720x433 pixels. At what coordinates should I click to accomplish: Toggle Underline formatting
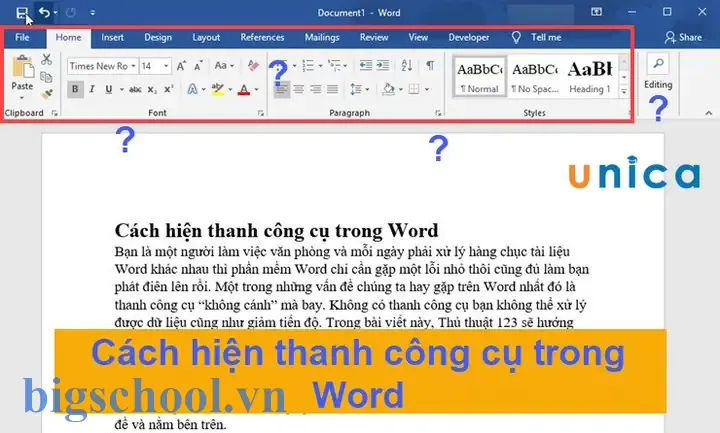pyautogui.click(x=109, y=89)
